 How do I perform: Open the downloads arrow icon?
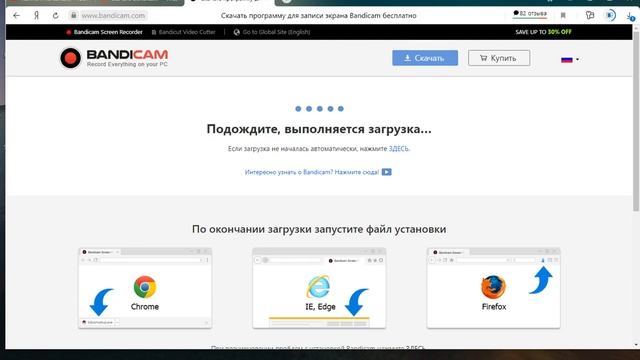tap(630, 16)
